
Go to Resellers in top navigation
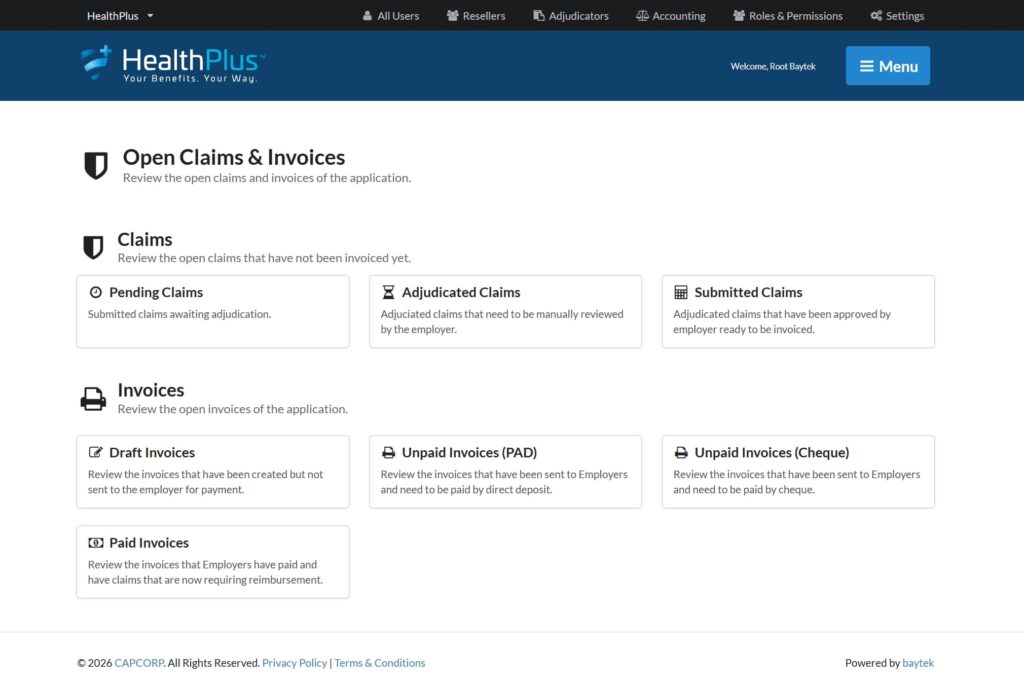pyautogui.click(x=476, y=16)
